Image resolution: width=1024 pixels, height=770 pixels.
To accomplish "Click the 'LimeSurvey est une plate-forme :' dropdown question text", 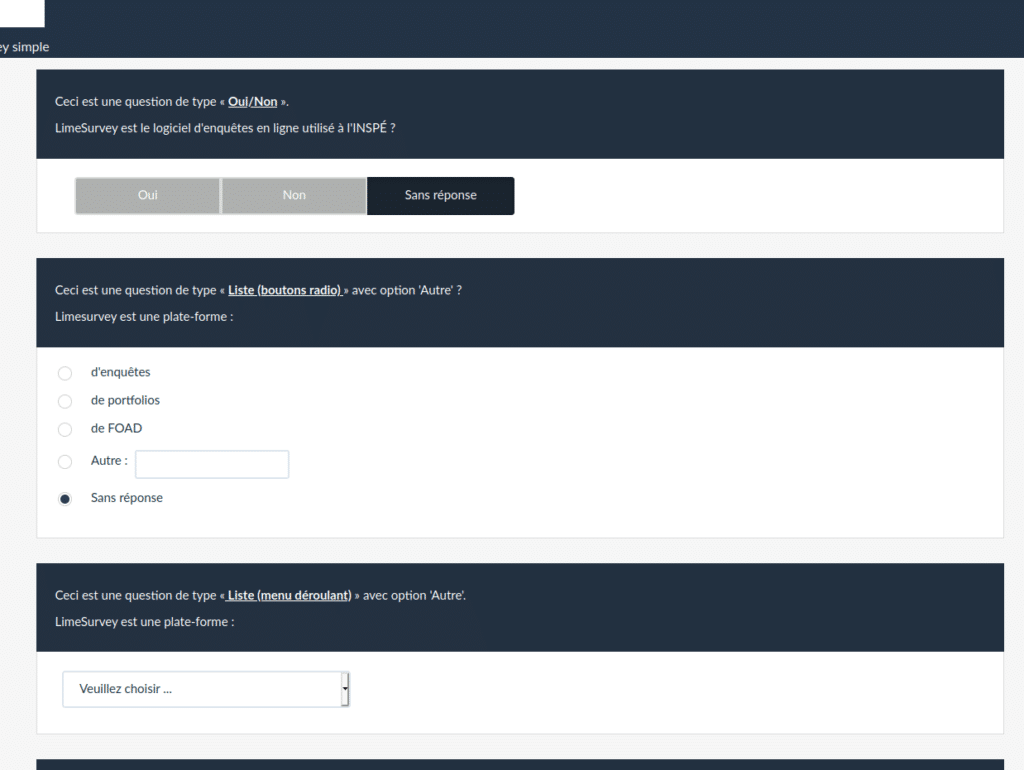I will click(144, 622).
